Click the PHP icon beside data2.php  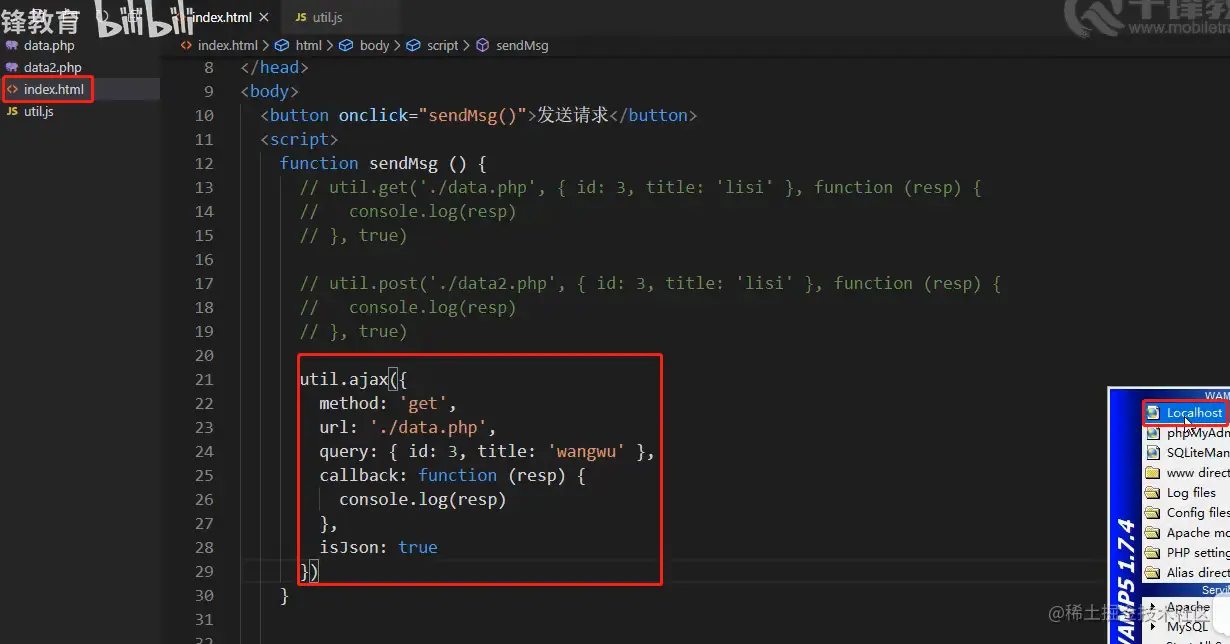click(12, 68)
